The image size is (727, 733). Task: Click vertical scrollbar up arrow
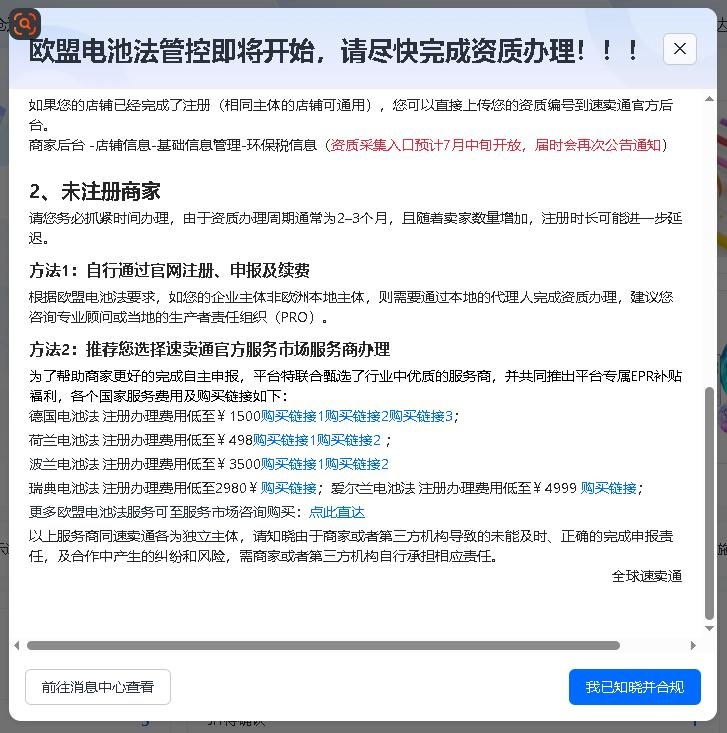click(x=709, y=99)
